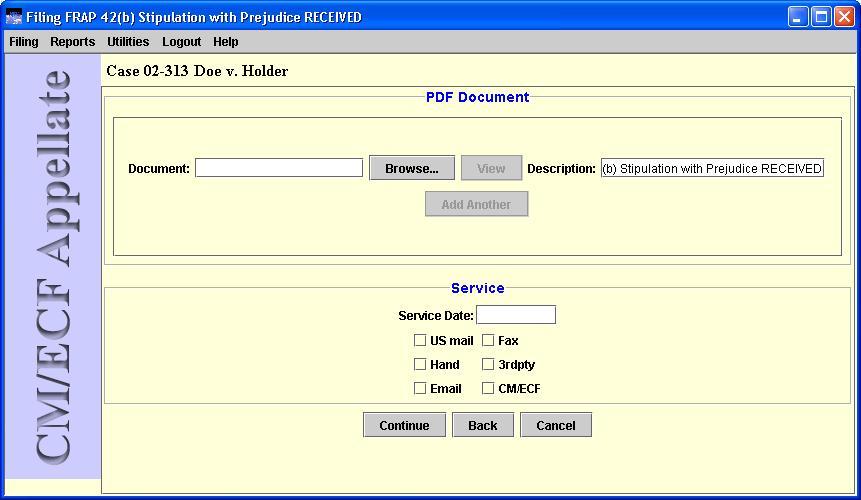Click the case title 'Case 02-313 Doe v. Holder'
The image size is (861, 500).
(197, 71)
